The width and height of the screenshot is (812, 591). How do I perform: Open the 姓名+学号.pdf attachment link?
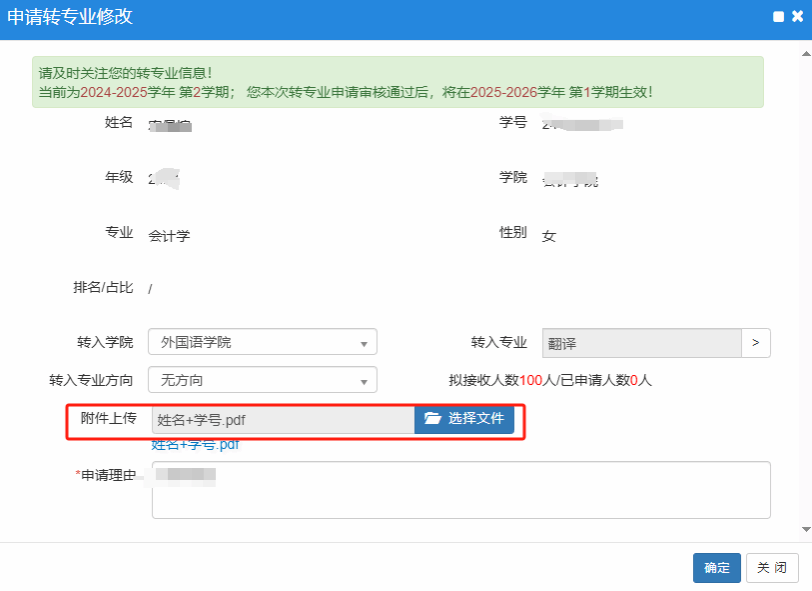195,445
